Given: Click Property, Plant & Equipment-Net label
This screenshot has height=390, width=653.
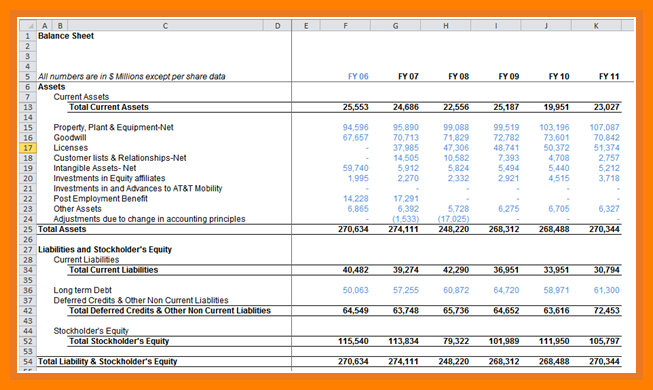Looking at the screenshot, I should 113,128.
